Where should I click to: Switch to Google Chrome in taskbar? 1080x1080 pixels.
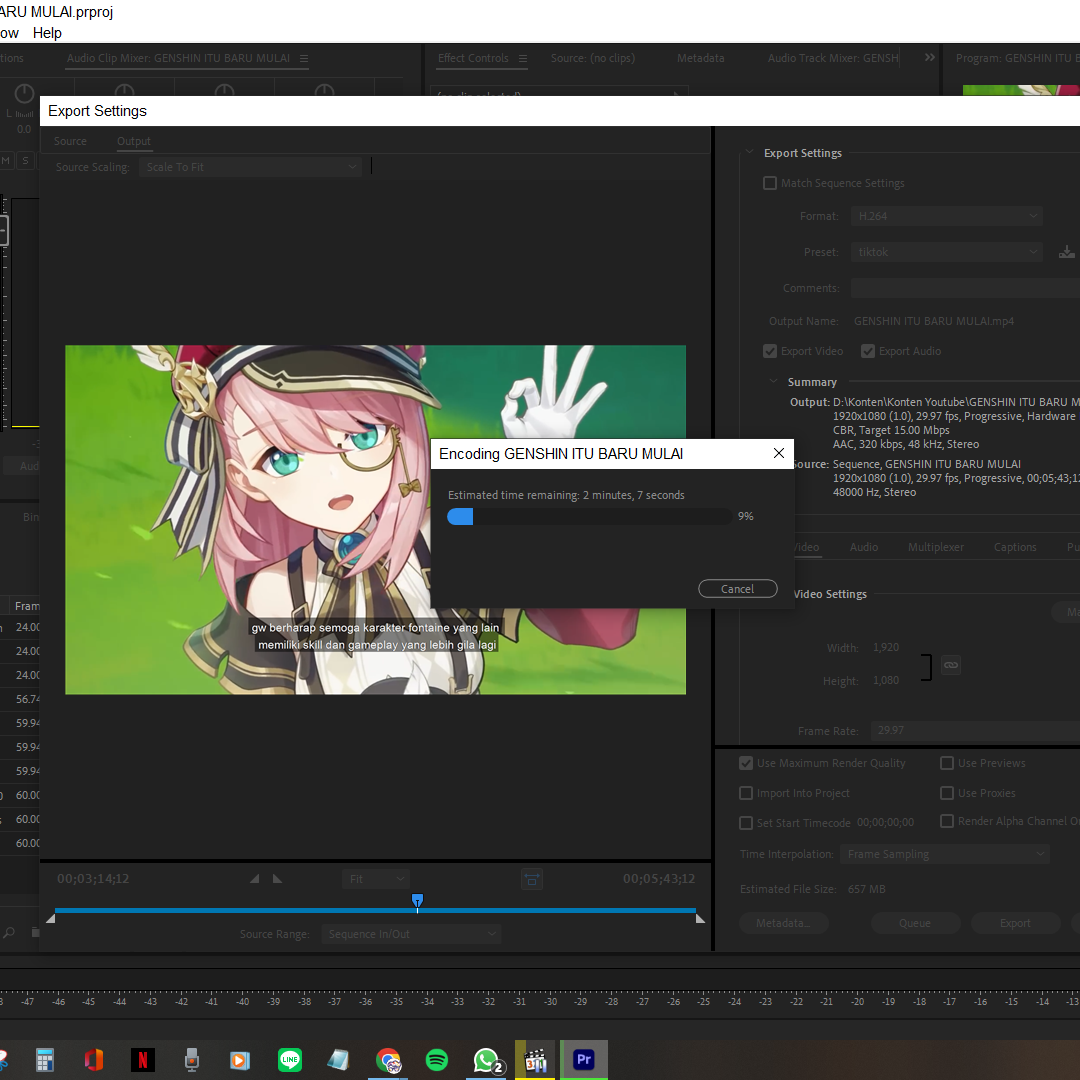(x=388, y=1060)
